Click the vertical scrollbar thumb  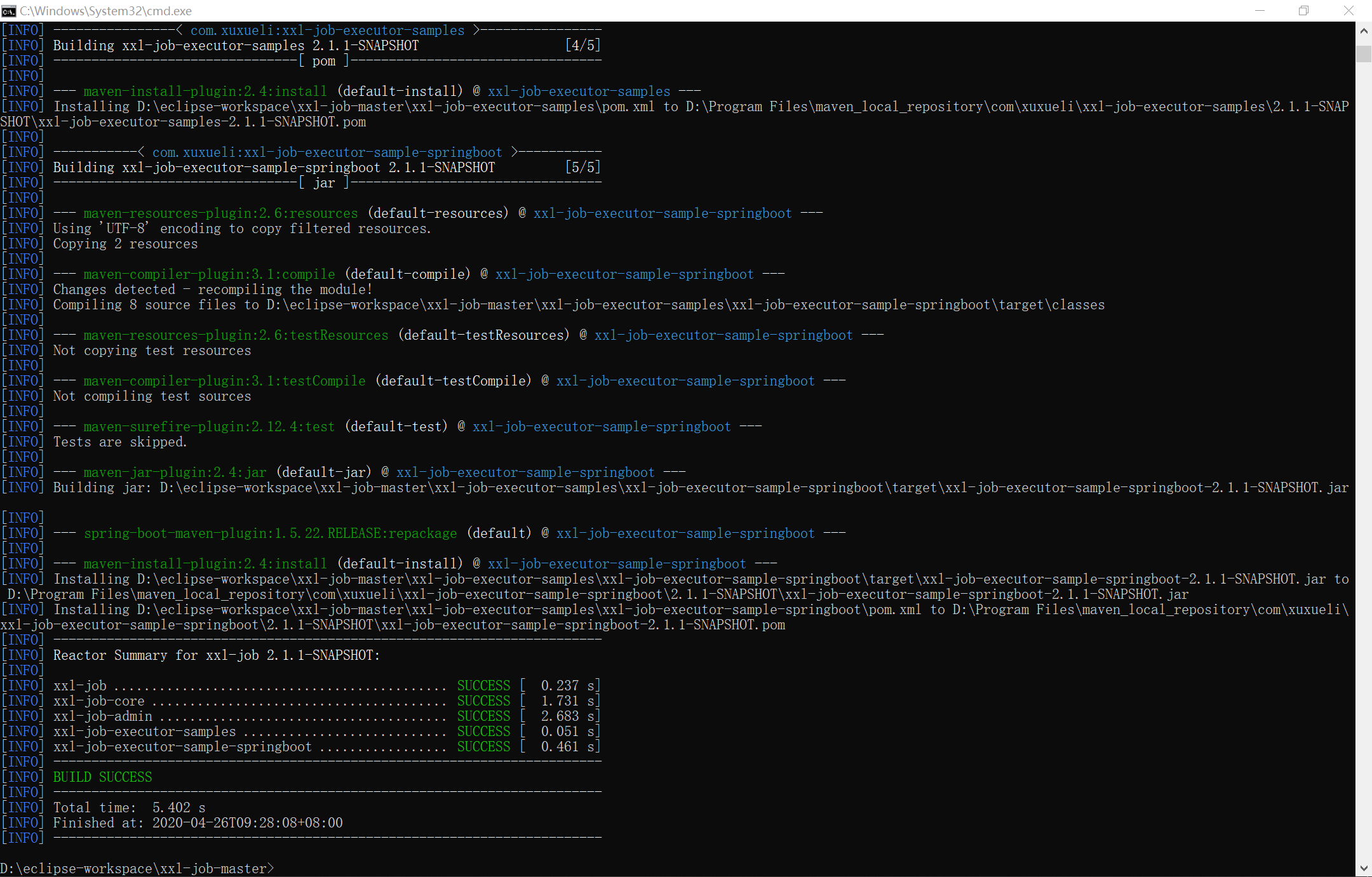[1364, 53]
